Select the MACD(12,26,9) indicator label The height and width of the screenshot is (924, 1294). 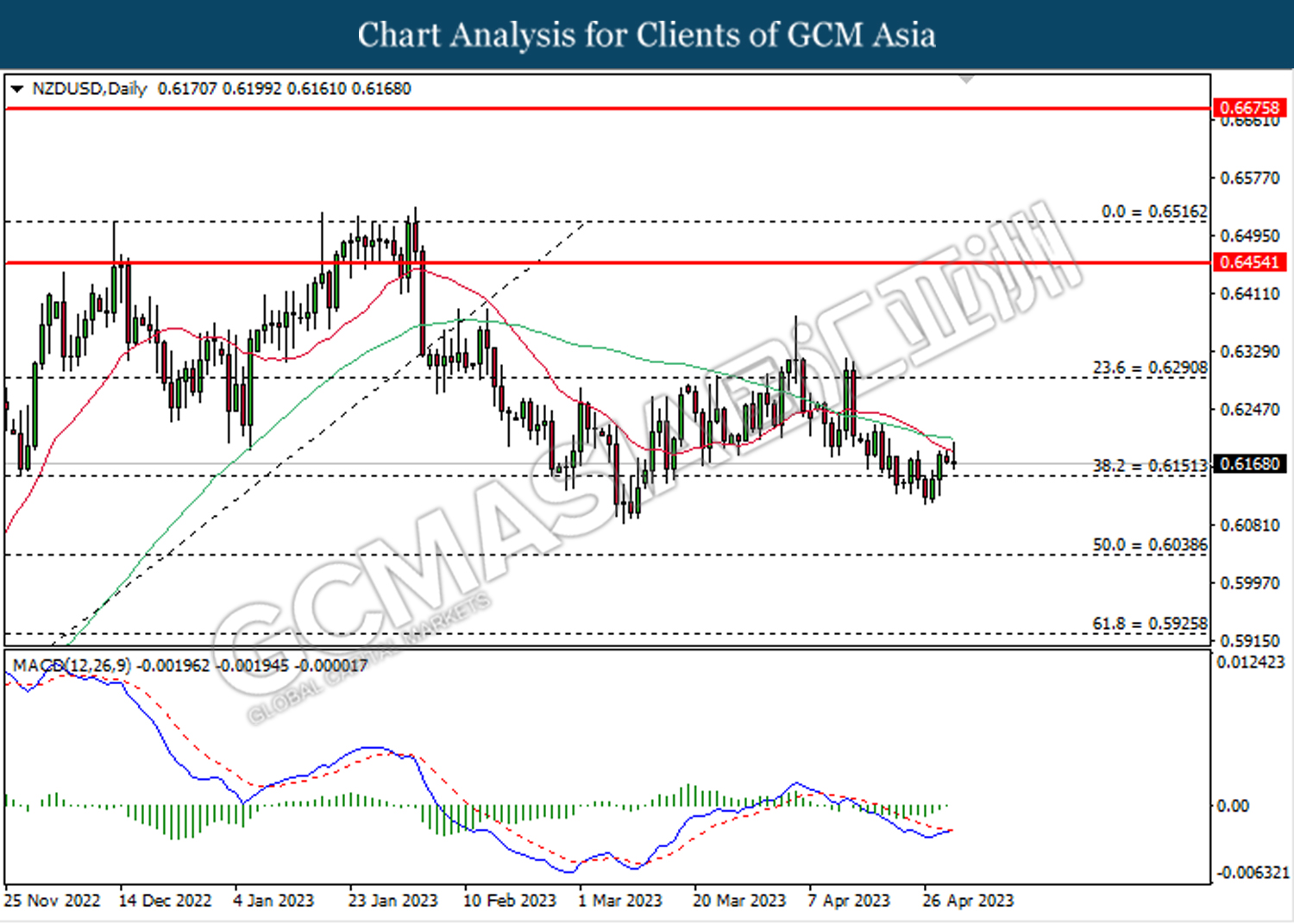point(72,666)
